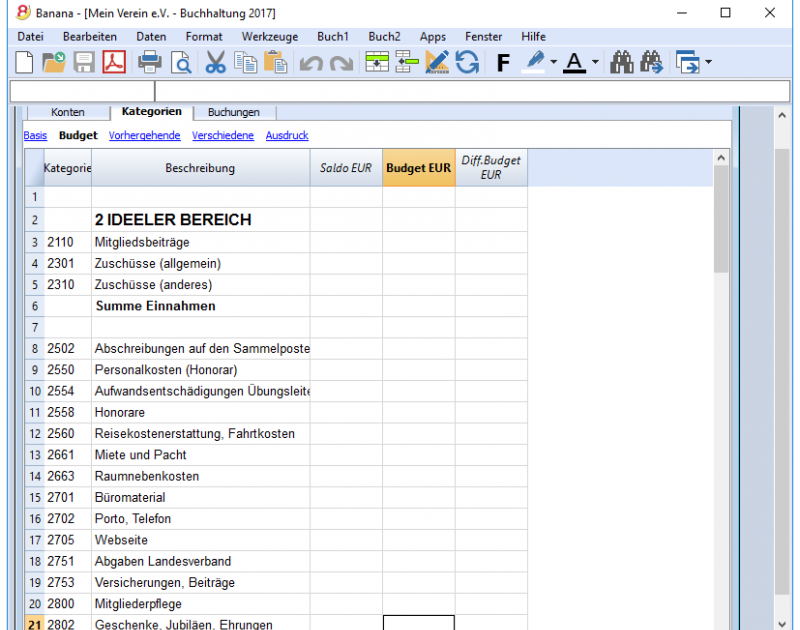Select the Mitgliedsbeiträge row description
This screenshot has width=800, height=630.
coord(201,242)
